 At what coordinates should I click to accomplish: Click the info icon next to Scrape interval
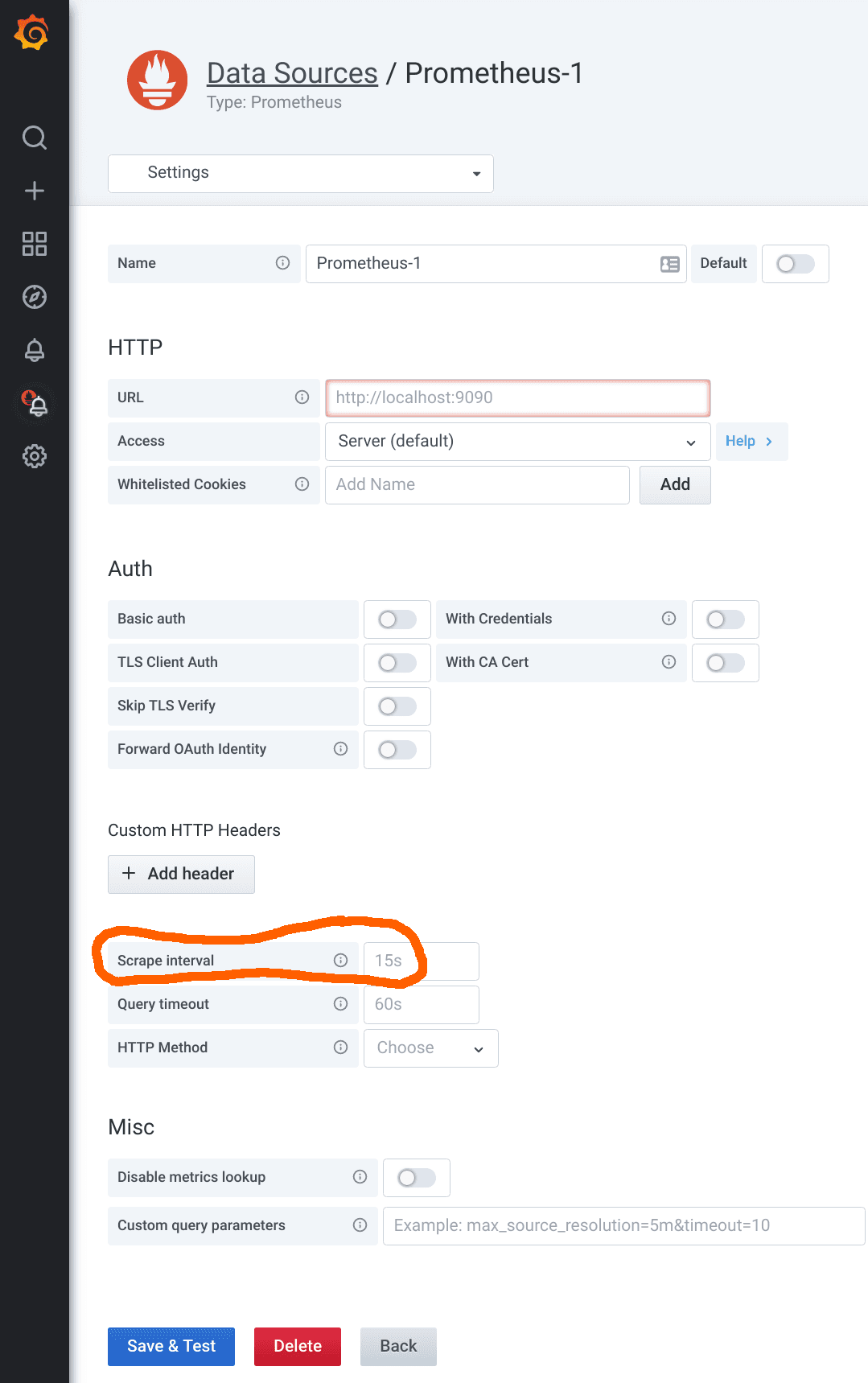tap(340, 960)
